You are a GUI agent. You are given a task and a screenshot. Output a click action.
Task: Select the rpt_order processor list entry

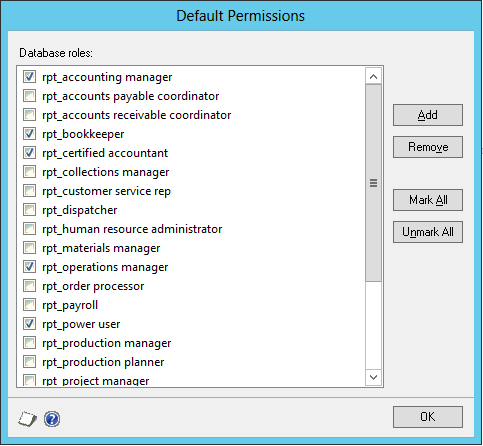[x=93, y=286]
